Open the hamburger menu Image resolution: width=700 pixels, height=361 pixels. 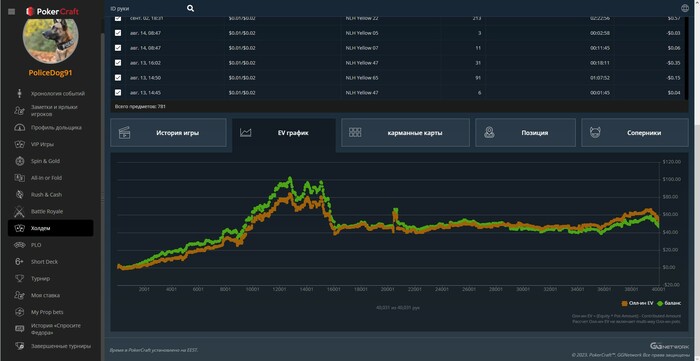pyautogui.click(x=12, y=12)
